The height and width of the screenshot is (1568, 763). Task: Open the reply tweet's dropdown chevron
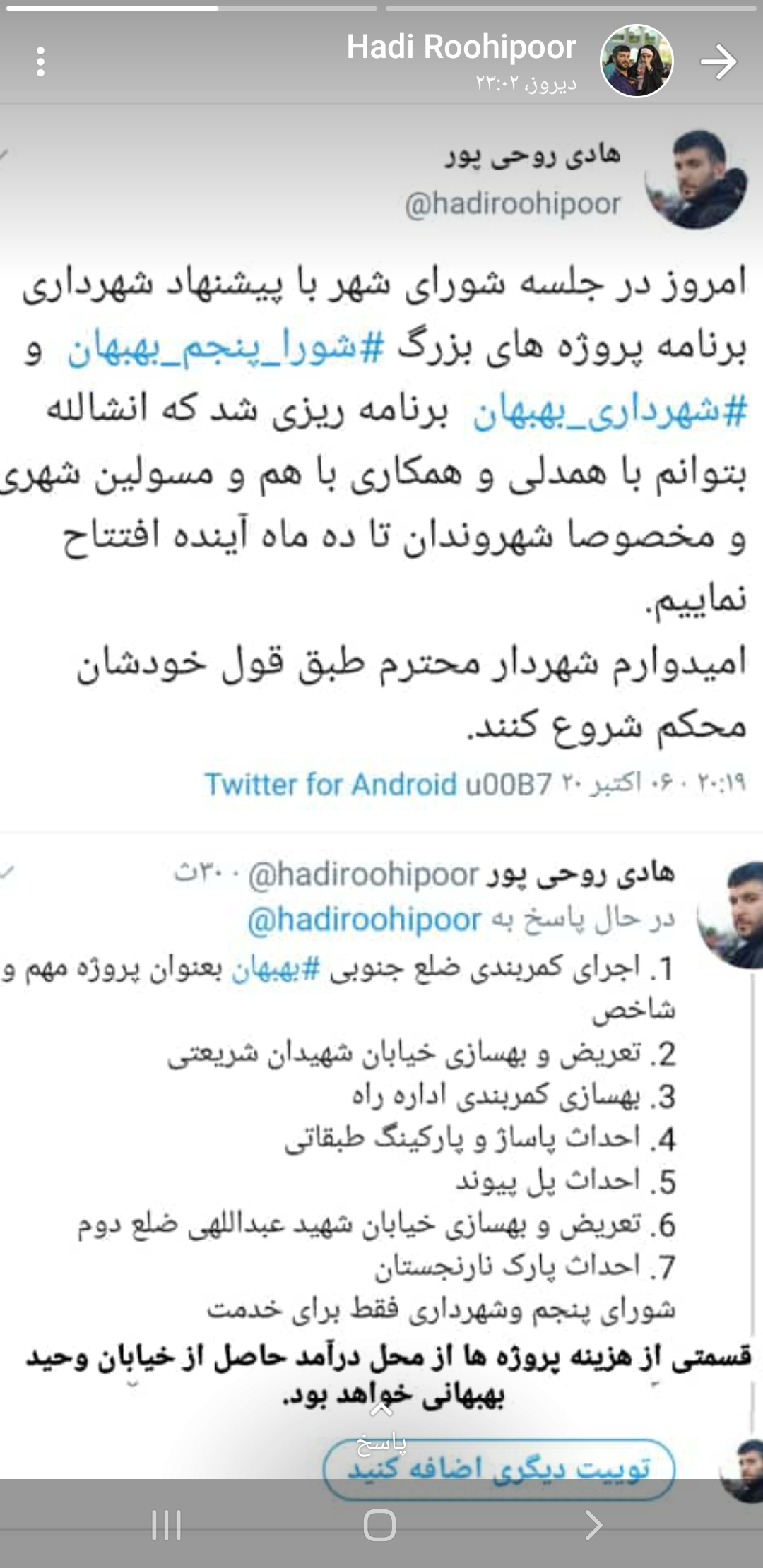tap(6, 872)
